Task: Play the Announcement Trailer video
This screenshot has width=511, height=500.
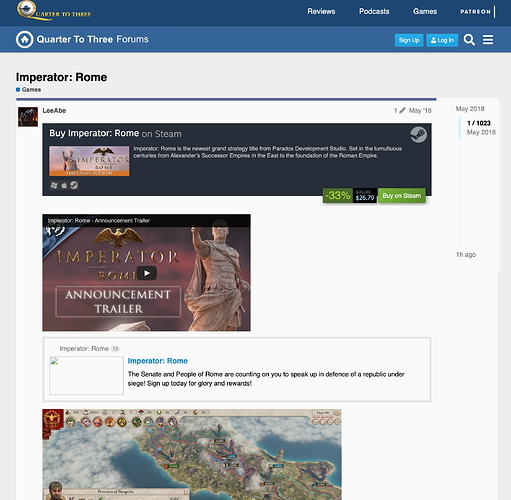Action: [147, 273]
